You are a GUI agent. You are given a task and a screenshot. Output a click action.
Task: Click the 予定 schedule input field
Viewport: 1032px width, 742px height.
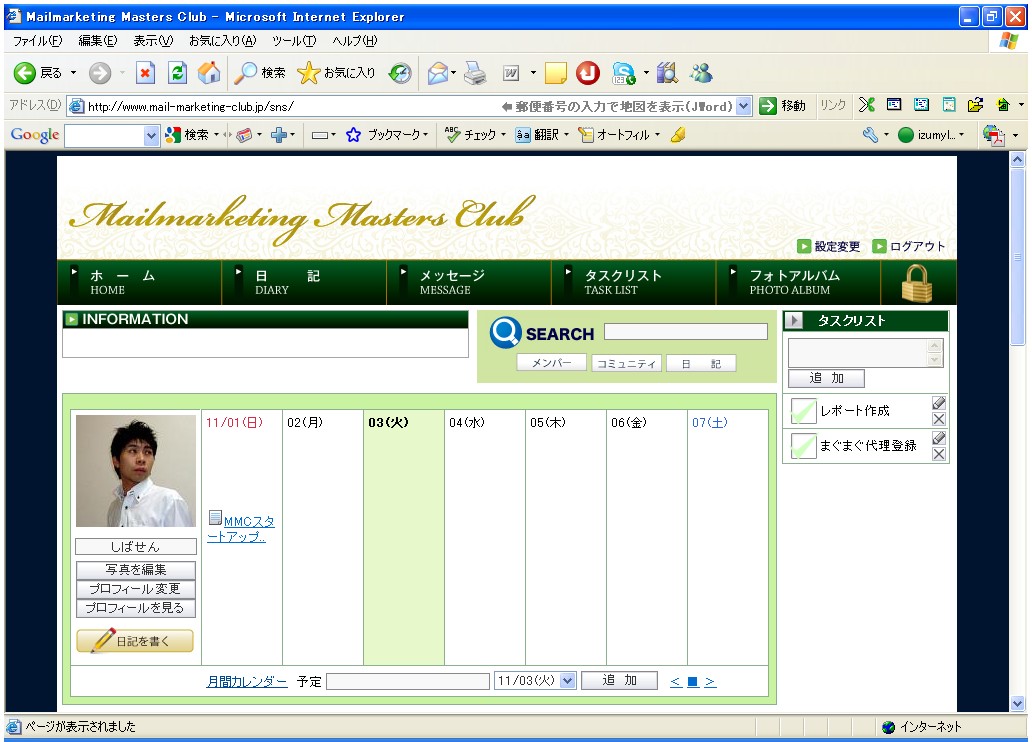pos(408,681)
